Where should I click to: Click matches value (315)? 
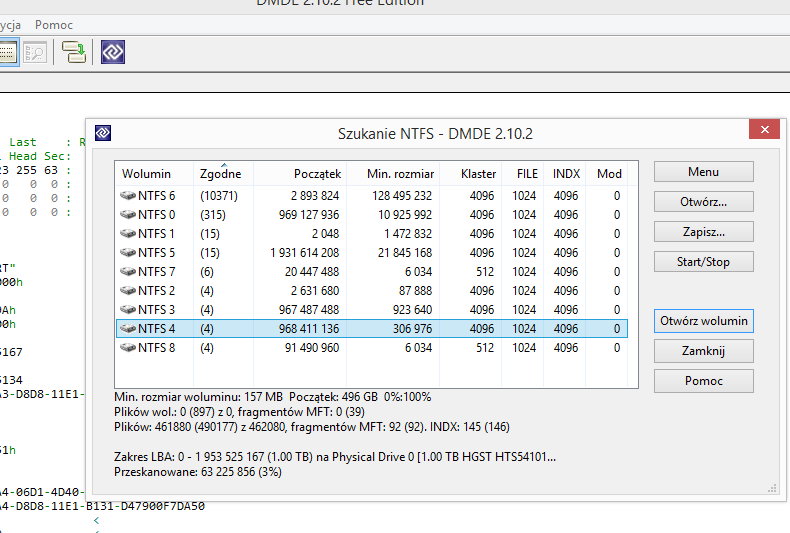point(213,215)
